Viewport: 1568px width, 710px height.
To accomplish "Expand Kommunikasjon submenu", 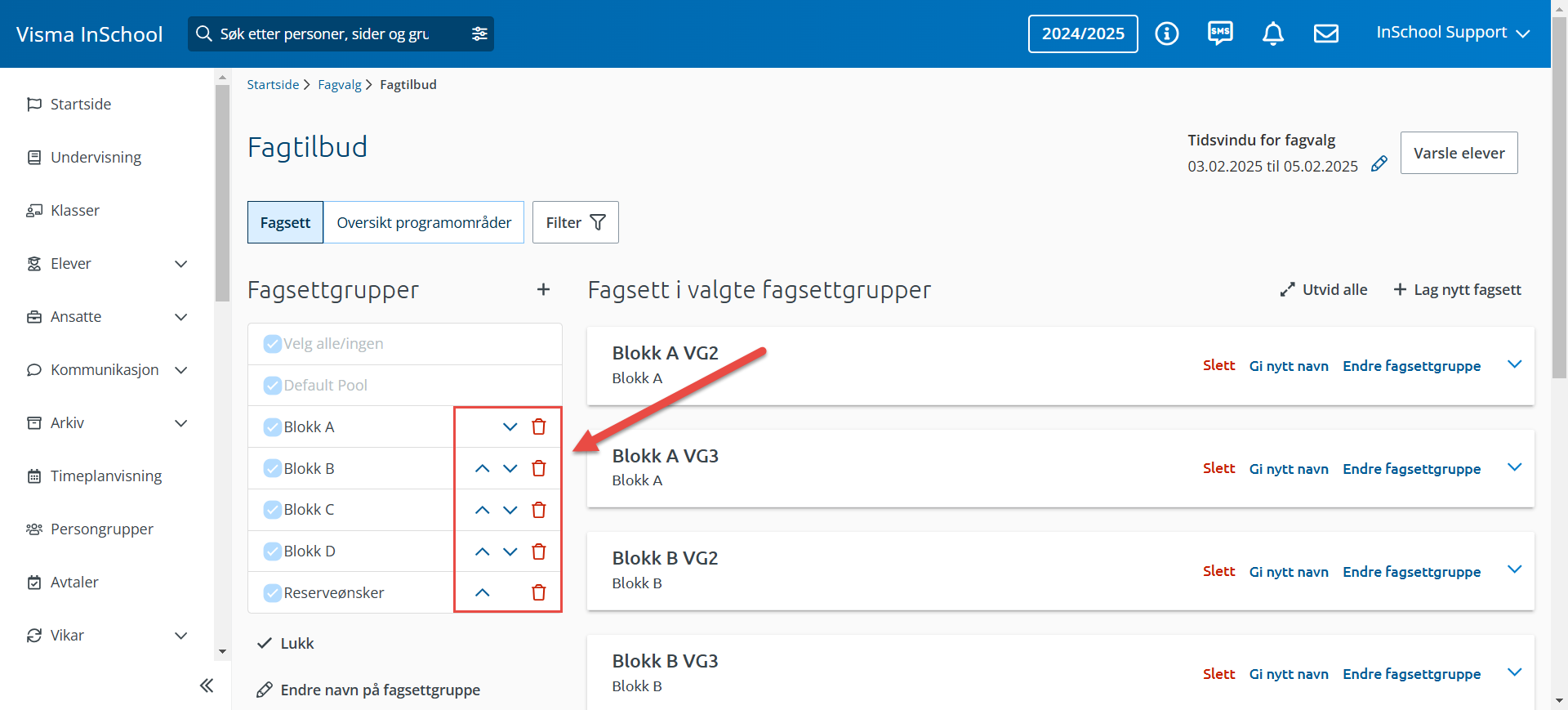I will tap(181, 369).
